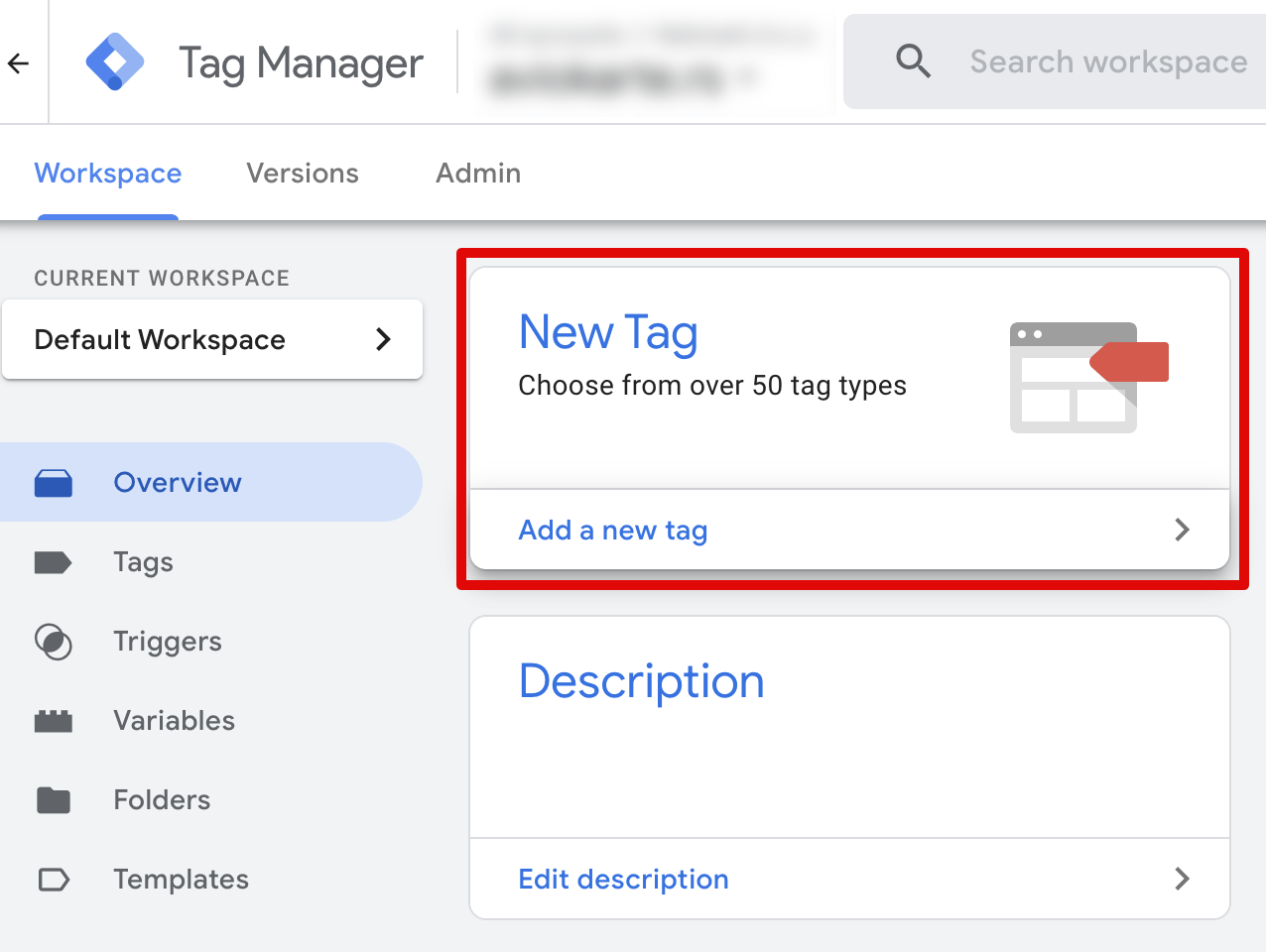The image size is (1266, 952).
Task: Switch to the Versions tab
Action: [x=303, y=173]
